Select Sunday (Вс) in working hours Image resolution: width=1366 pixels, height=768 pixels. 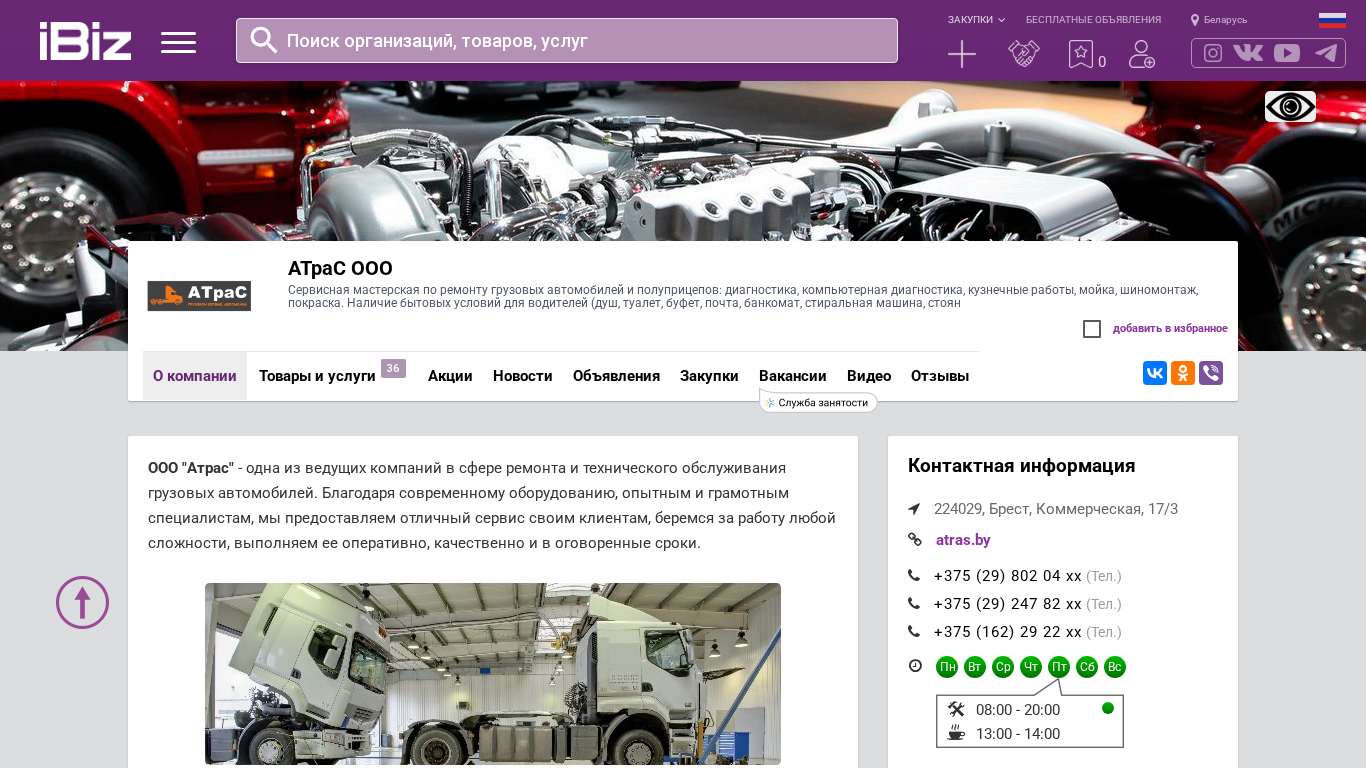click(1115, 667)
